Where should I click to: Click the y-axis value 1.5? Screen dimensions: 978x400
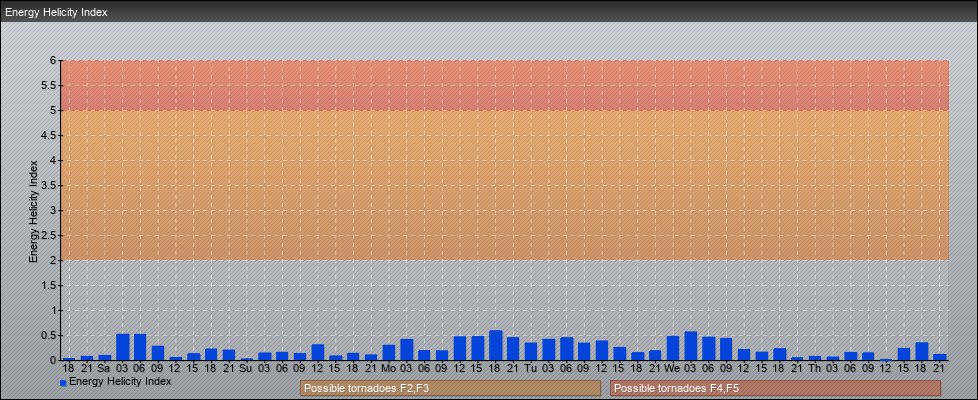[50, 285]
